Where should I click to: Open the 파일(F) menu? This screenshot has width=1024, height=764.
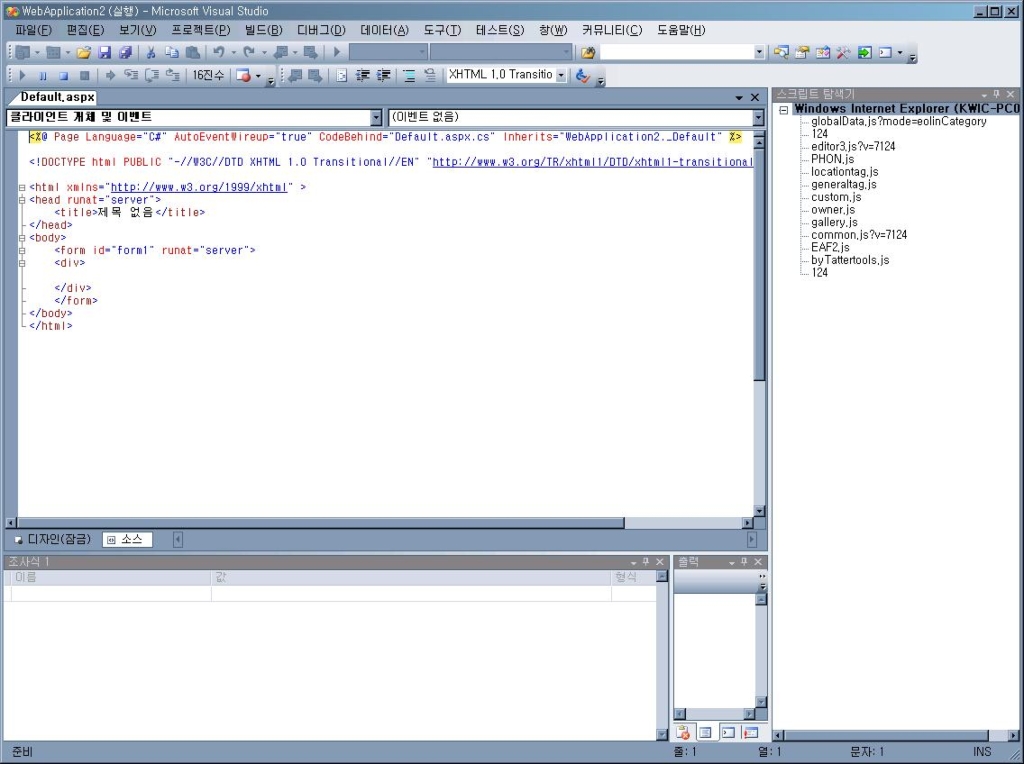(x=33, y=30)
